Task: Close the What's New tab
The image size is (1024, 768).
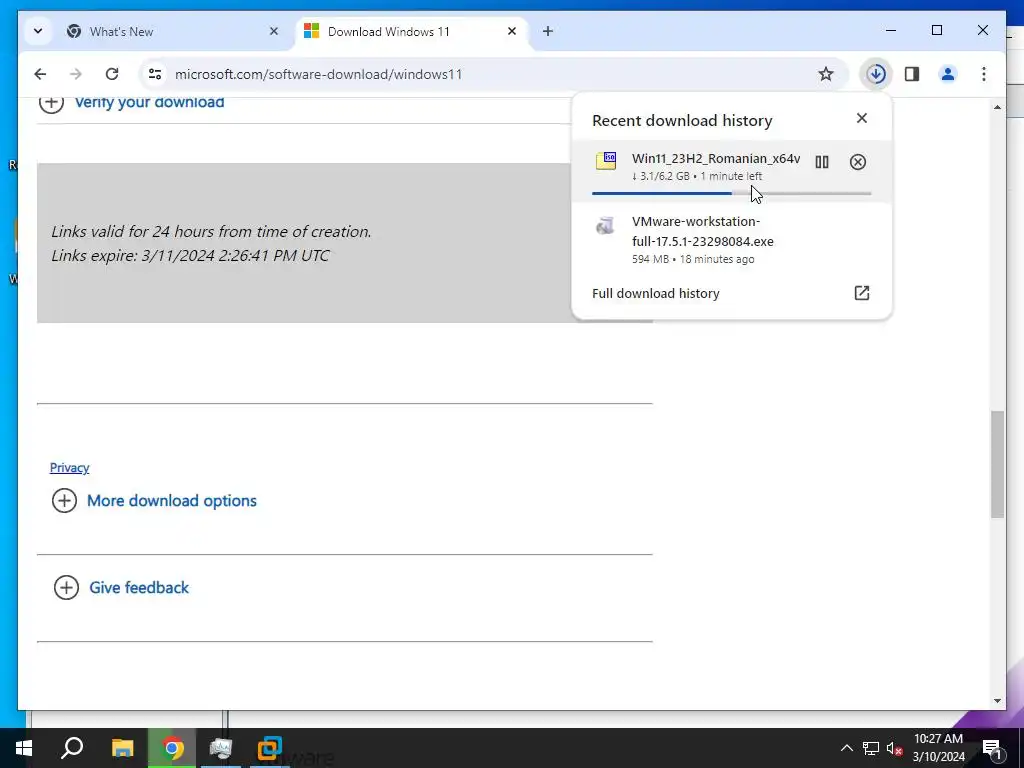Action: [x=274, y=31]
